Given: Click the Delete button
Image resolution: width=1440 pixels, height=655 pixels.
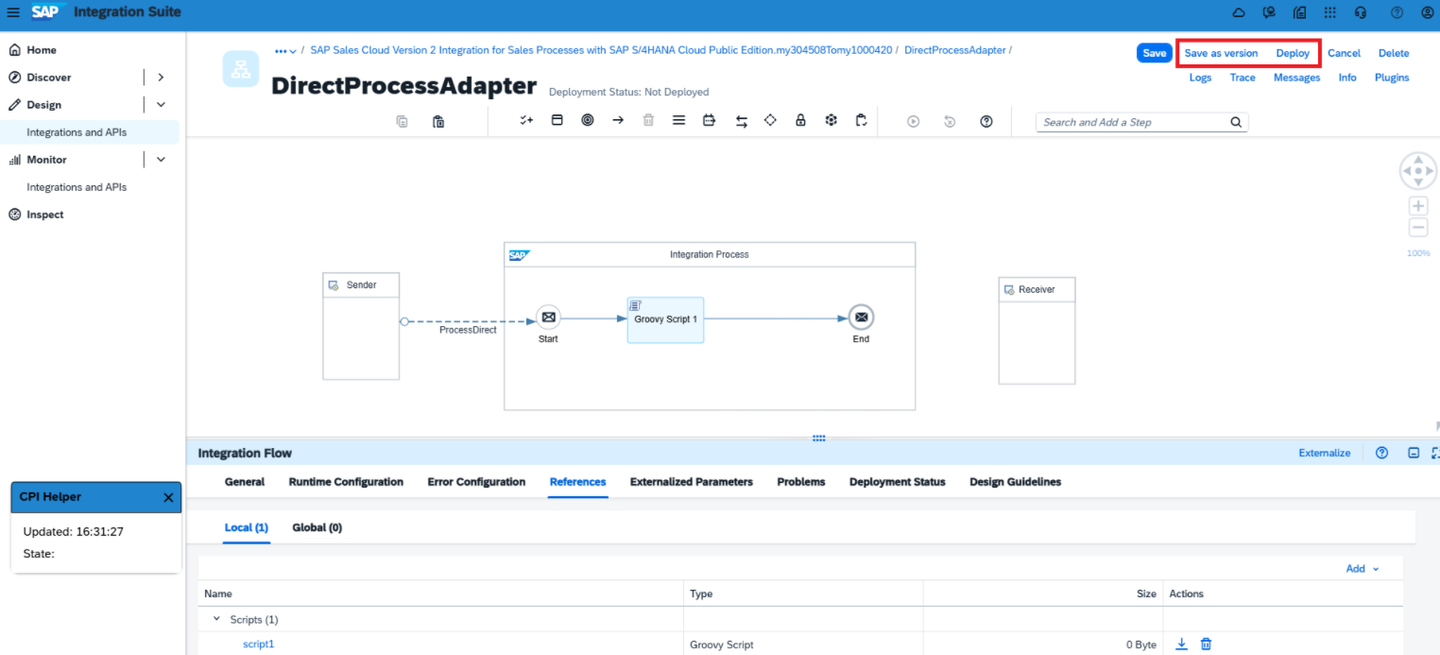Looking at the screenshot, I should pos(1394,53).
